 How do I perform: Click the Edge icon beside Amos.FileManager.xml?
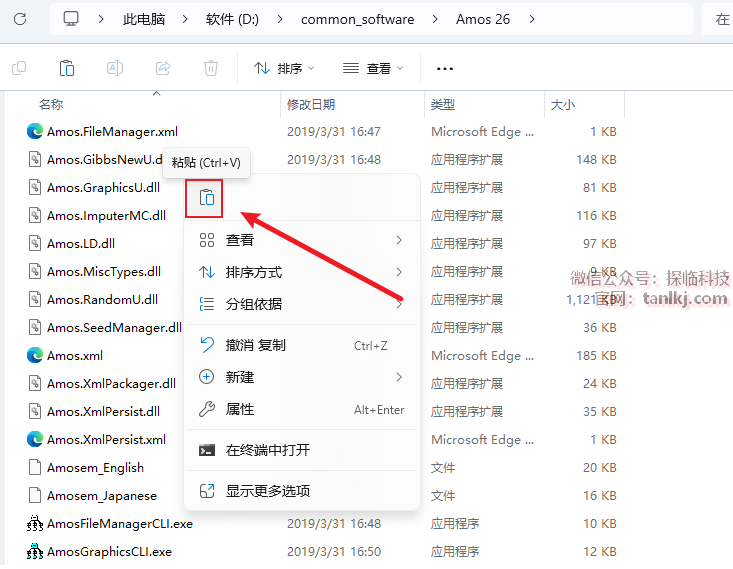point(35,131)
